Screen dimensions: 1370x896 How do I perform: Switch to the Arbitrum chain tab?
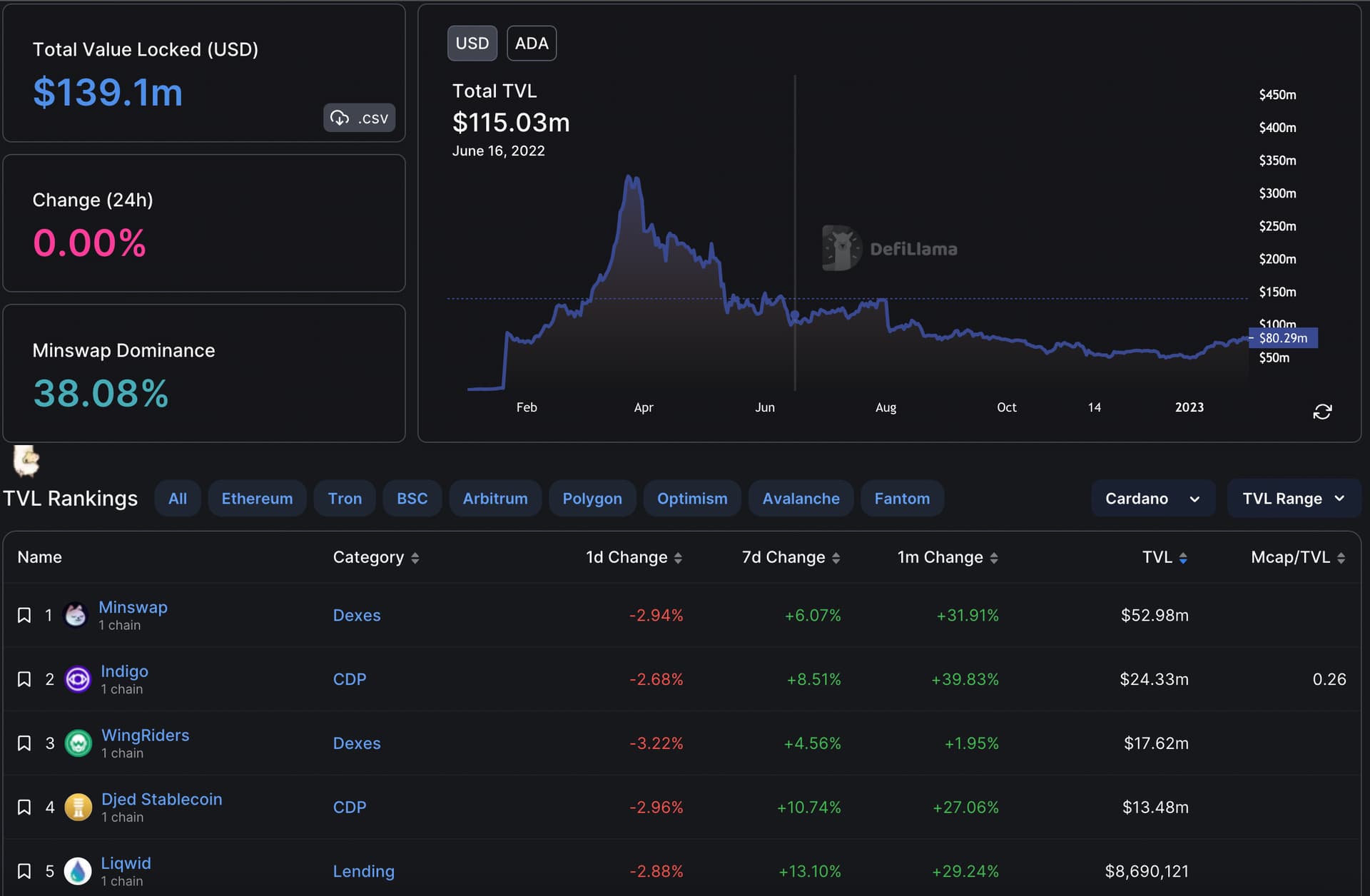(x=494, y=499)
